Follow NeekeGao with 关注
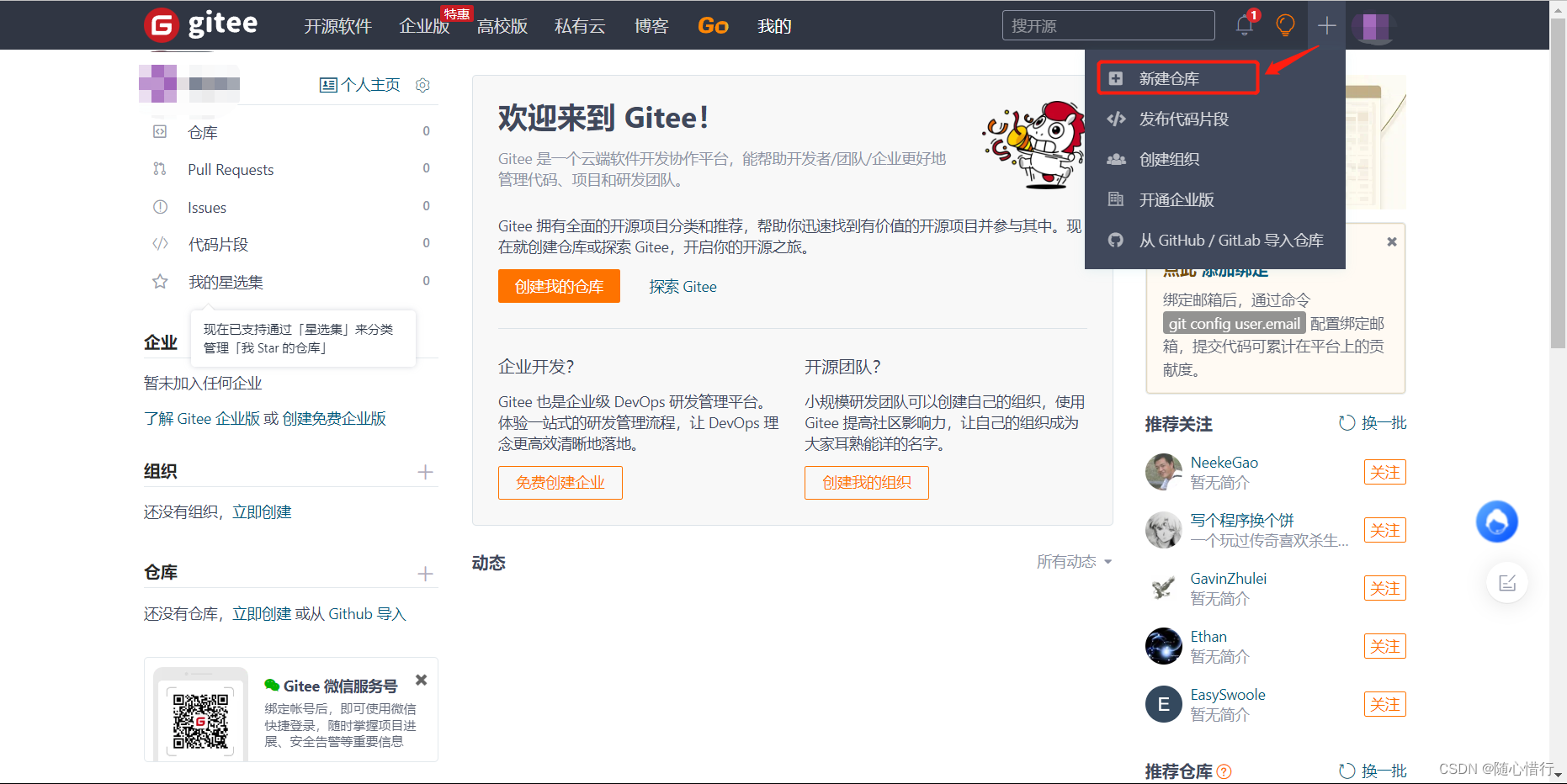Screen dimensions: 1567x784 pos(1385,472)
